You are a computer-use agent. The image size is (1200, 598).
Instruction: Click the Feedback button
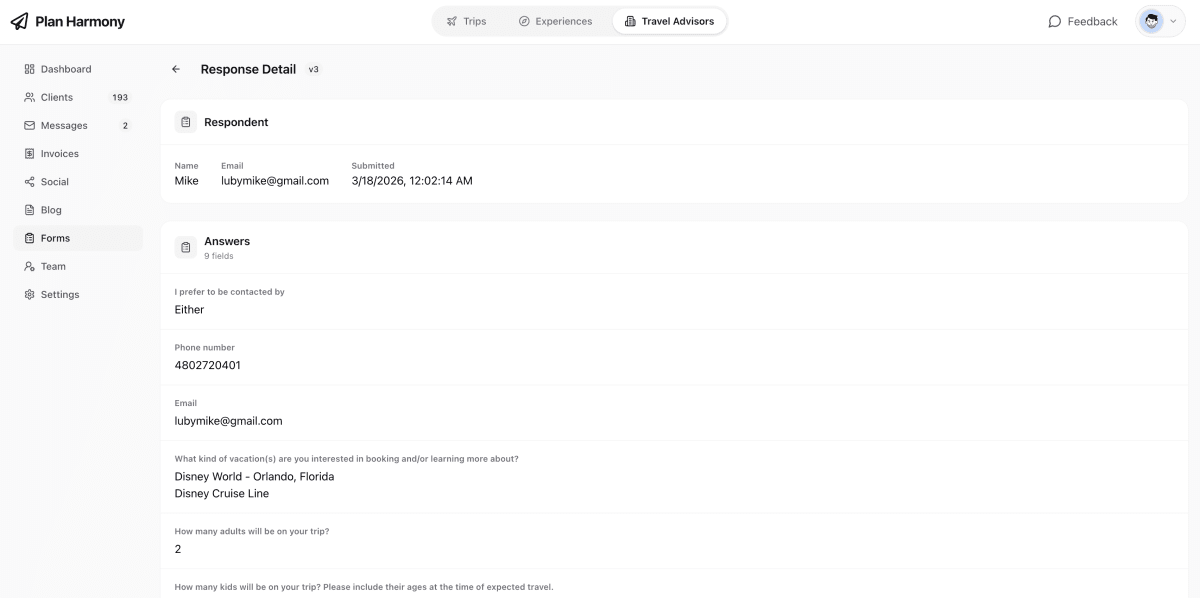point(1082,21)
